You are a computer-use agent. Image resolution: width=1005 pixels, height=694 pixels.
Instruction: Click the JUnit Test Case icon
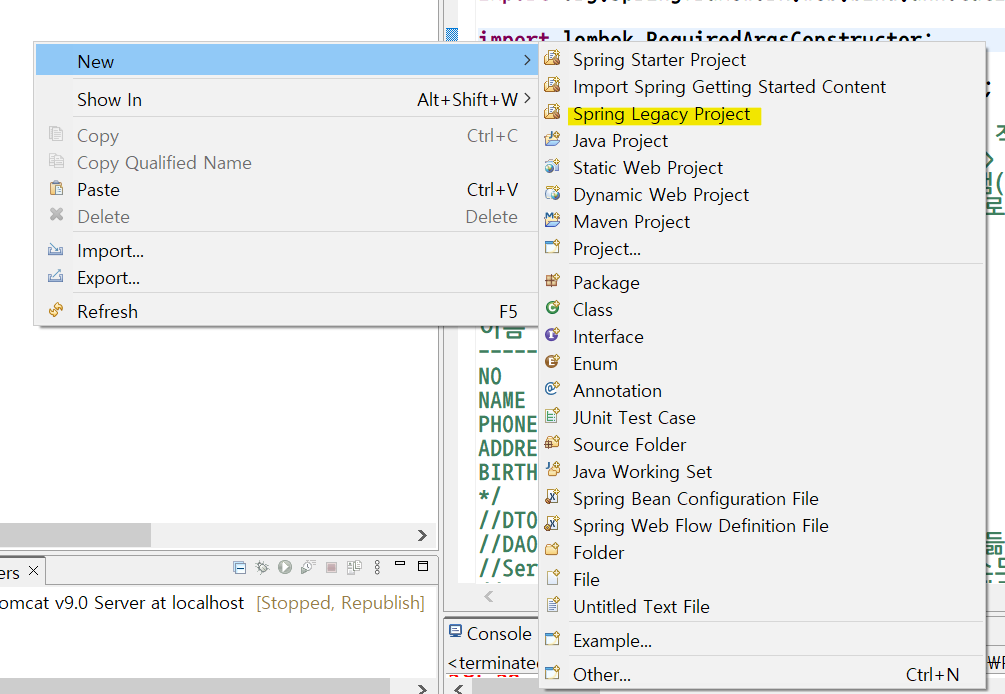[552, 416]
